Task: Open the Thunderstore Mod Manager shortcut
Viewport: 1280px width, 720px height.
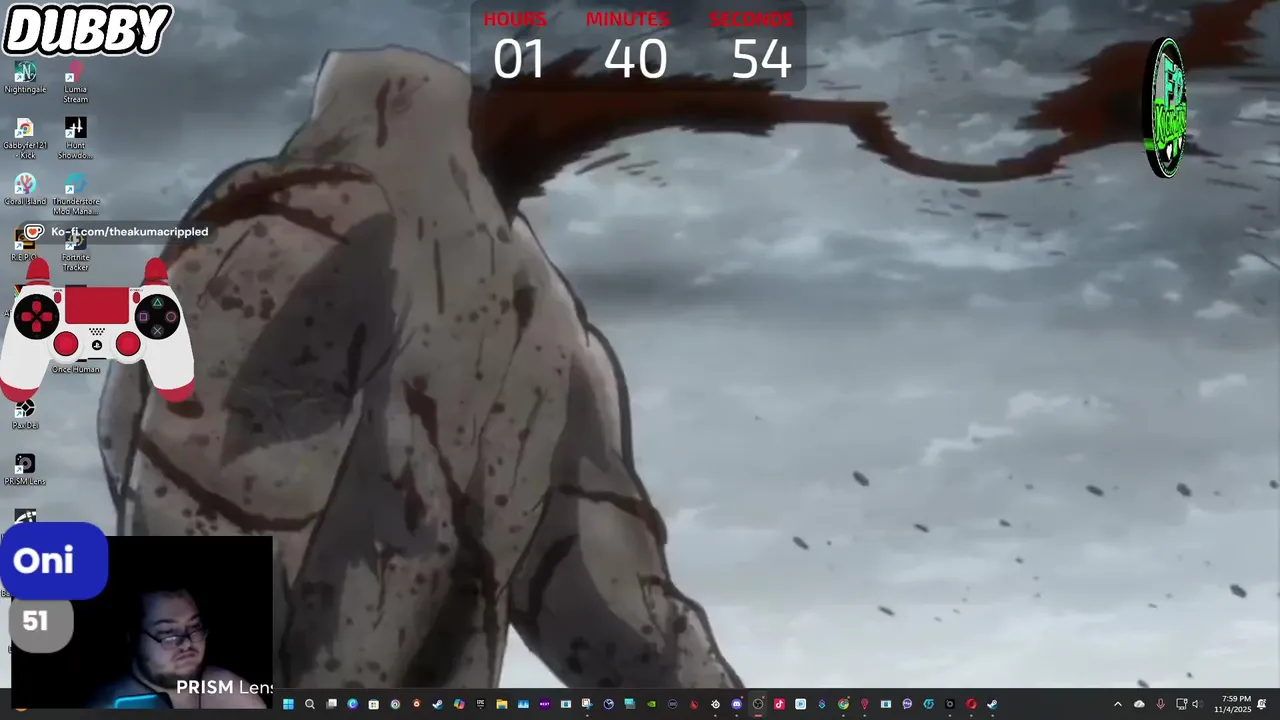Action: (75, 195)
